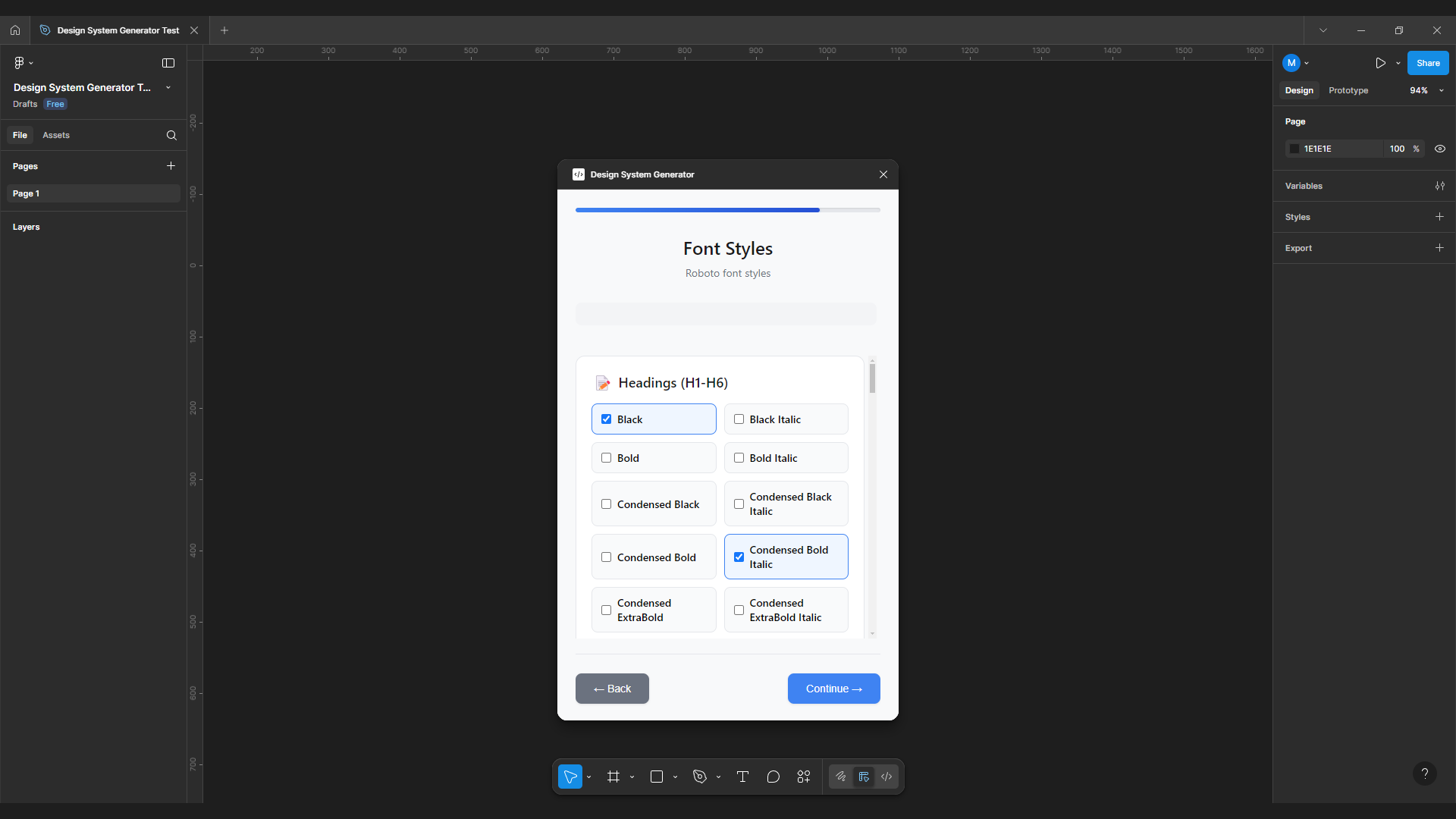The width and height of the screenshot is (1456, 819).
Task: Enable the Bold Italic checkbox
Action: click(x=739, y=458)
